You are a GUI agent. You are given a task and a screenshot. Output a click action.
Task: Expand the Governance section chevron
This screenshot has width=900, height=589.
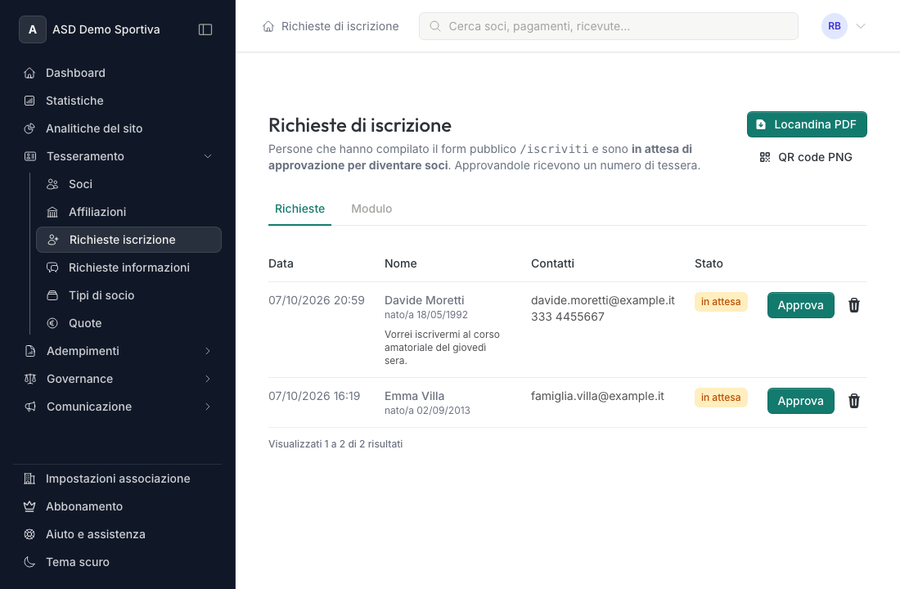click(x=208, y=379)
